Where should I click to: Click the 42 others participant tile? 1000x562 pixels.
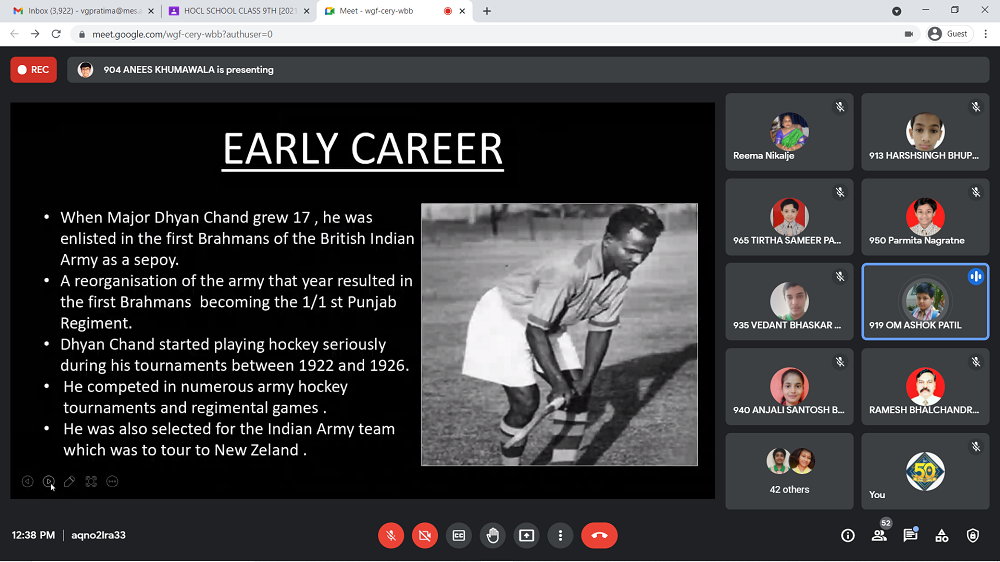(x=789, y=470)
